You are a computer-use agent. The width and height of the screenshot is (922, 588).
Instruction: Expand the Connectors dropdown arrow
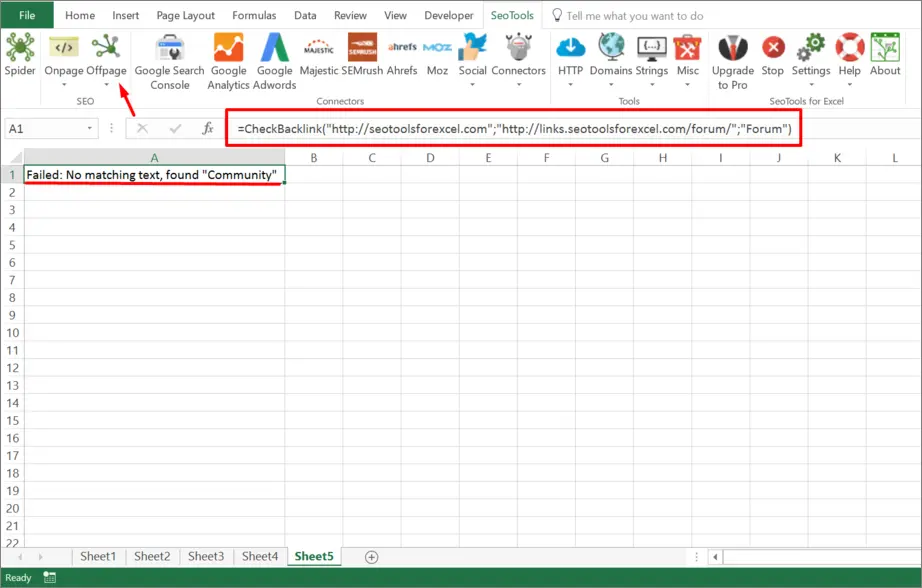click(519, 85)
